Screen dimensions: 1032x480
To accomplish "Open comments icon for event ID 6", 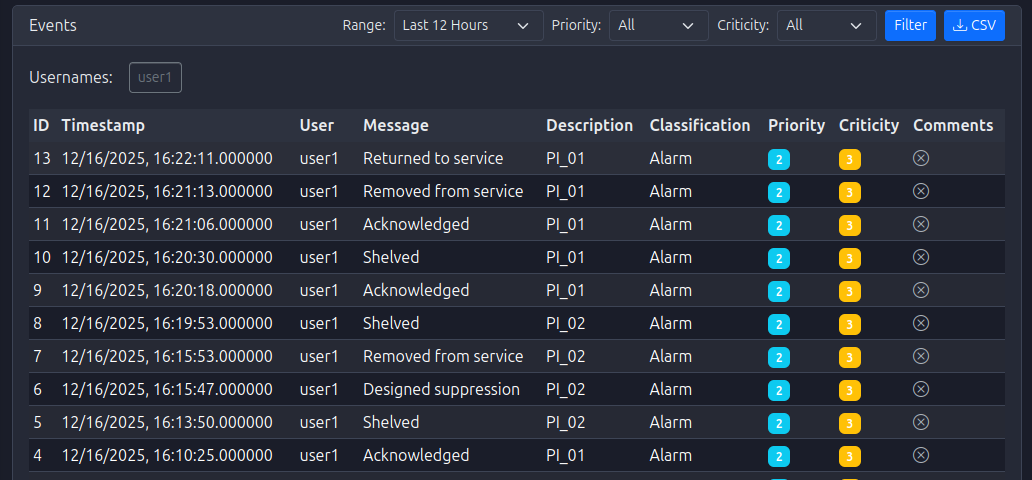I will pos(921,389).
